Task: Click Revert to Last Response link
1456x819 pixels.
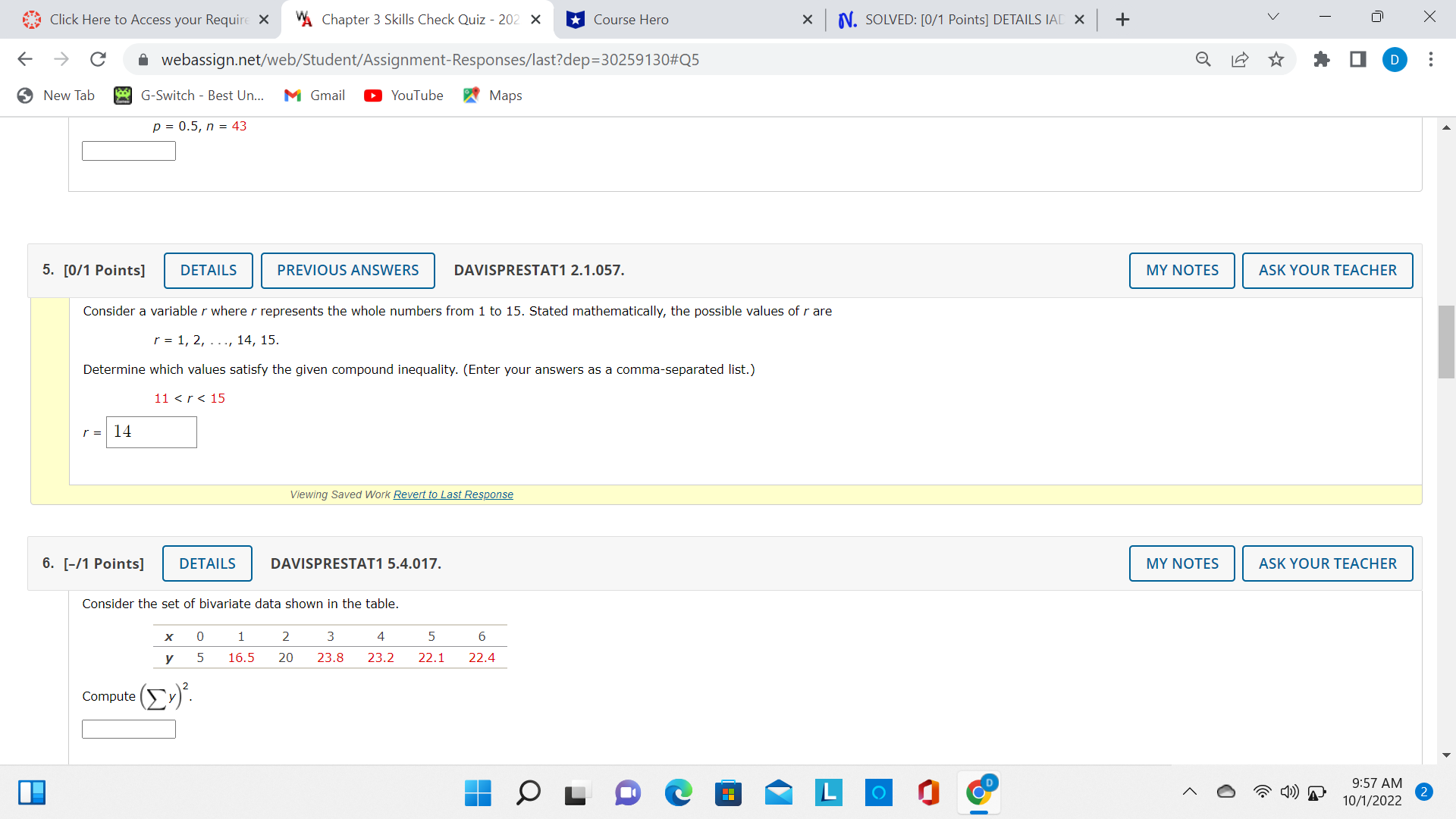Action: tap(453, 494)
